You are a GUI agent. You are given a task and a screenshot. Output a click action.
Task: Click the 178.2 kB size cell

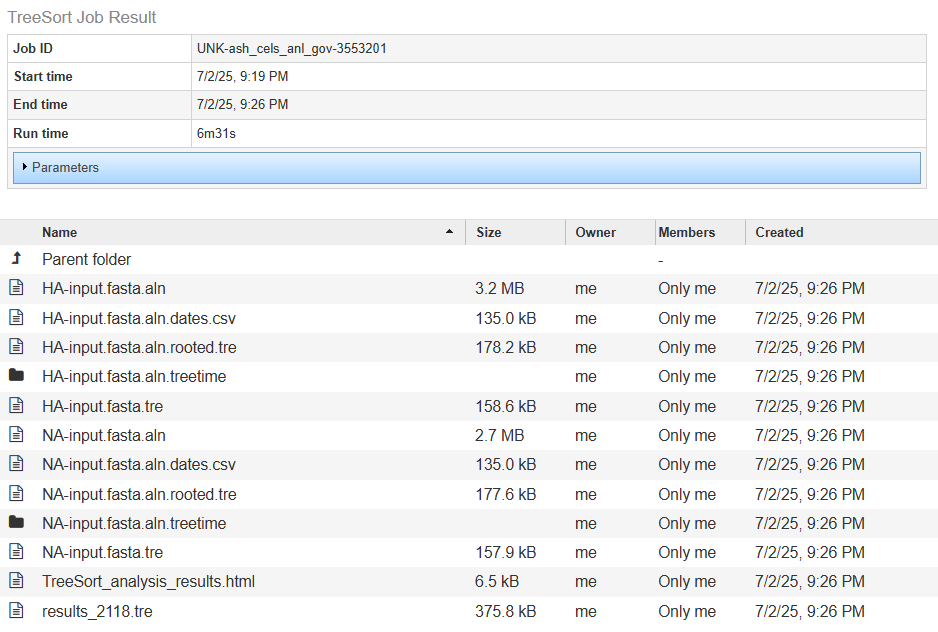[x=505, y=348]
